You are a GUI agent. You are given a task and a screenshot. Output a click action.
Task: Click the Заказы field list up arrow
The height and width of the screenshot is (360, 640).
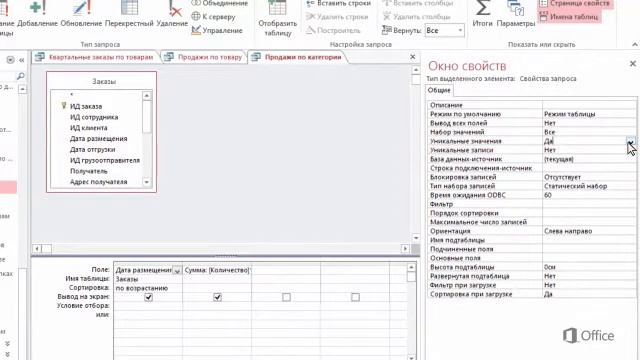147,96
